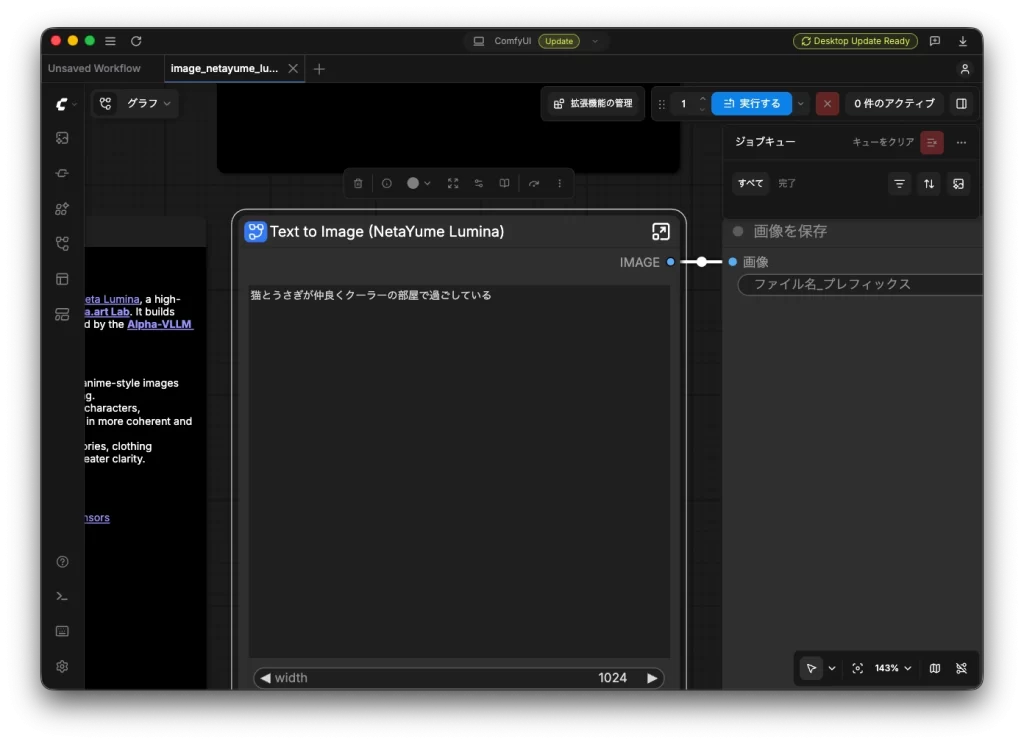Open settings gear in left sidebar
The width and height of the screenshot is (1024, 744).
tap(62, 666)
